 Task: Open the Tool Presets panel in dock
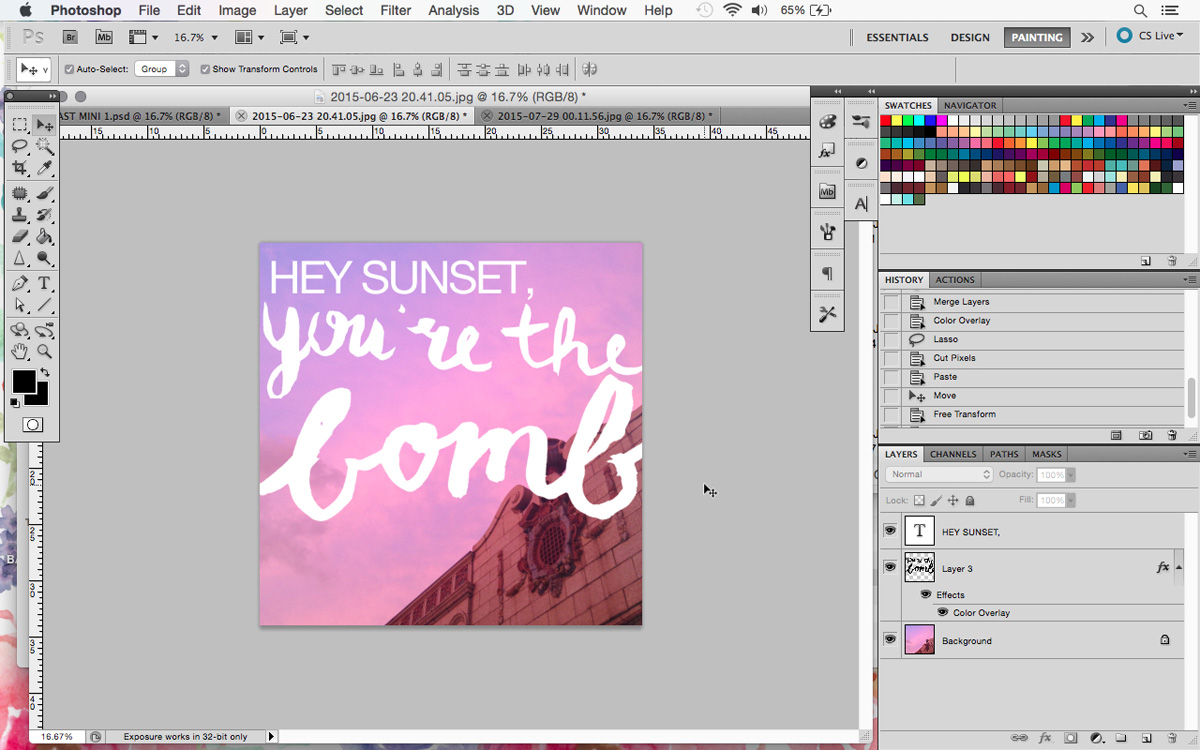[x=827, y=314]
